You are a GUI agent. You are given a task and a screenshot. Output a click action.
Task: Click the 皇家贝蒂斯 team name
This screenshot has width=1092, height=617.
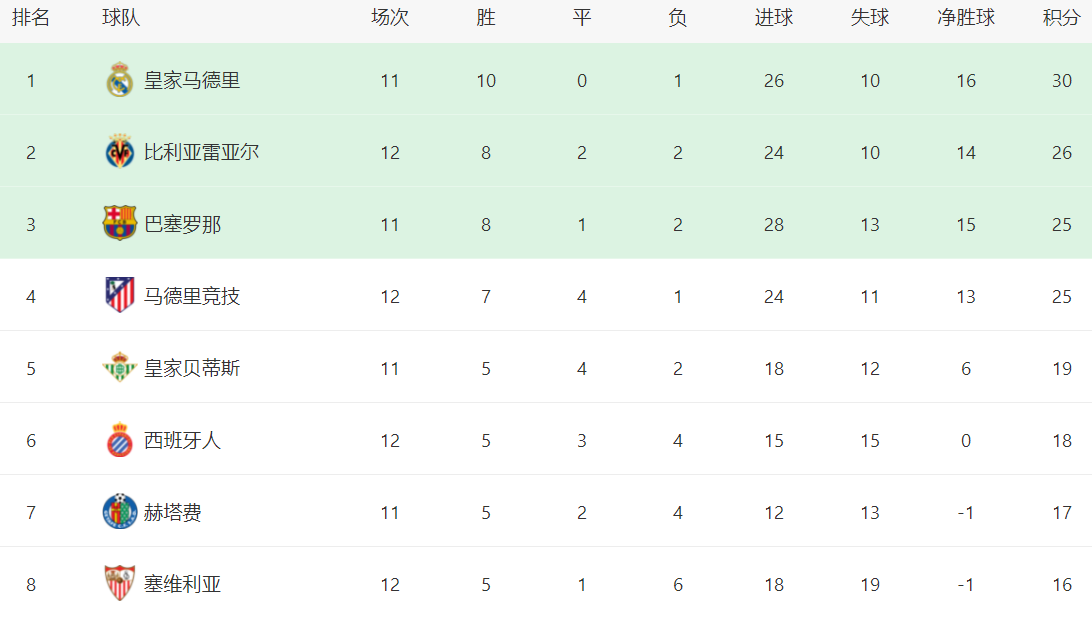click(192, 368)
